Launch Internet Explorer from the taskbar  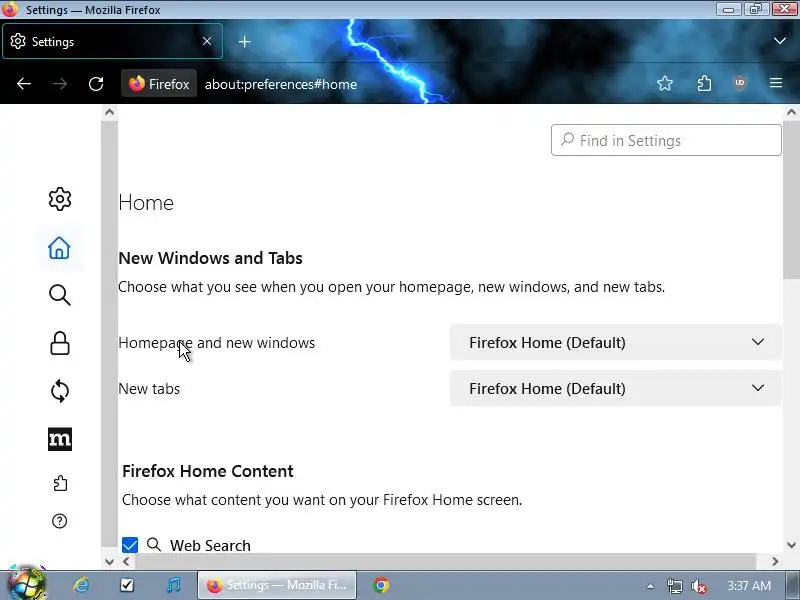pos(81,585)
